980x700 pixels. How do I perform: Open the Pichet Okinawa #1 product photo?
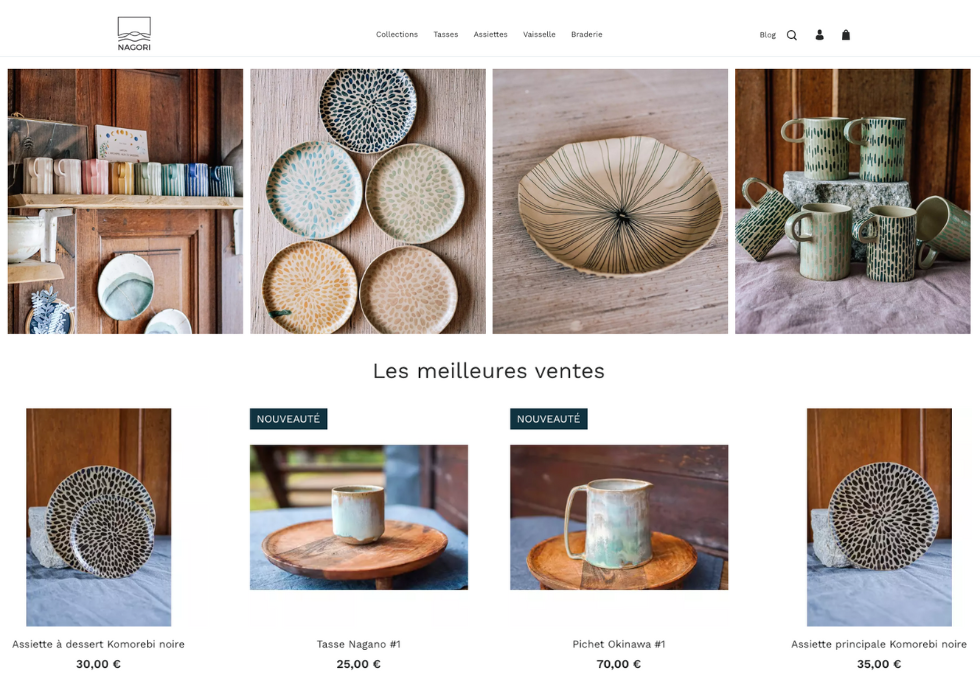(x=619, y=517)
